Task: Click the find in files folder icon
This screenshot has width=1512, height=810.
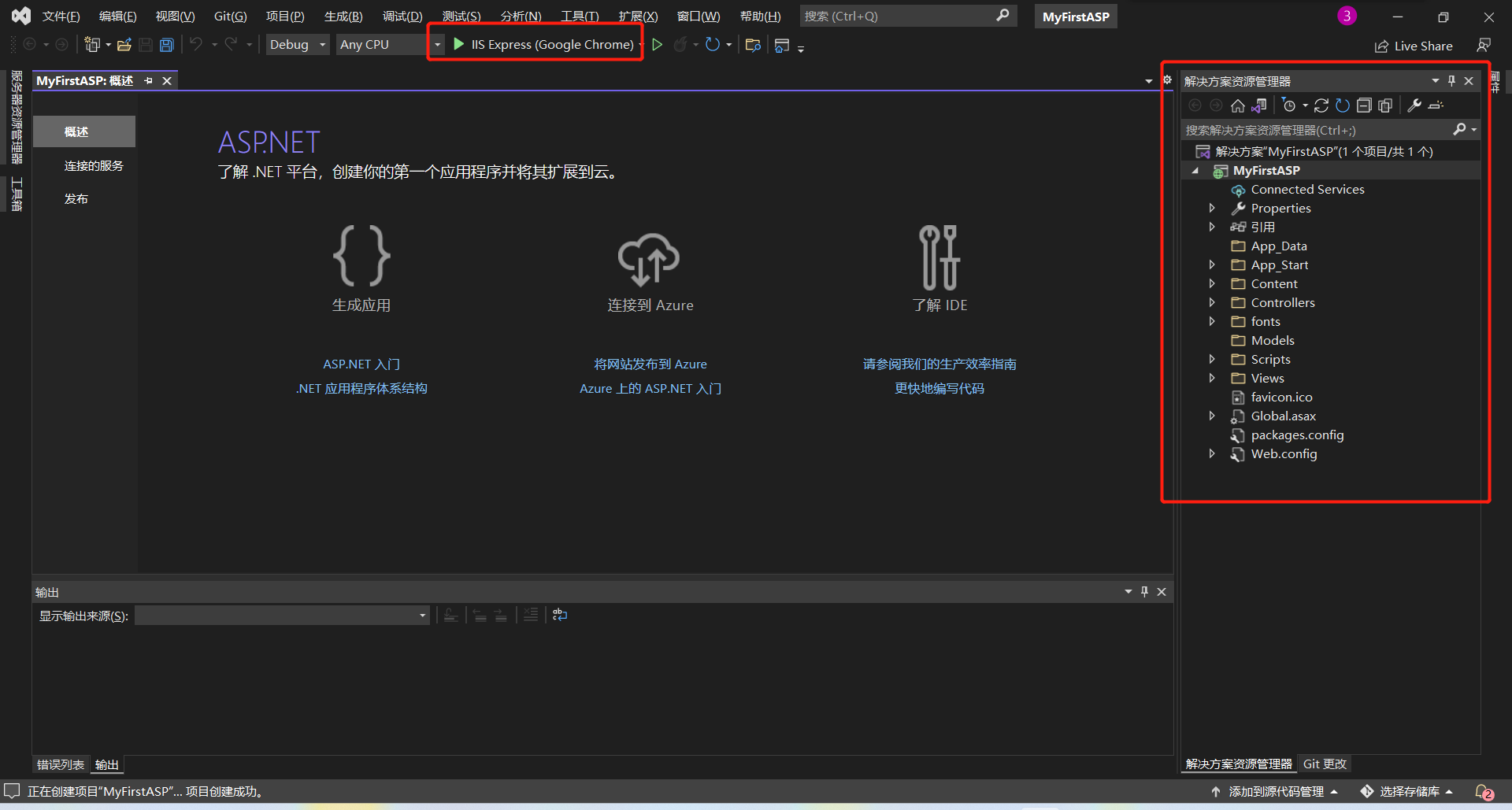Action: (x=753, y=45)
